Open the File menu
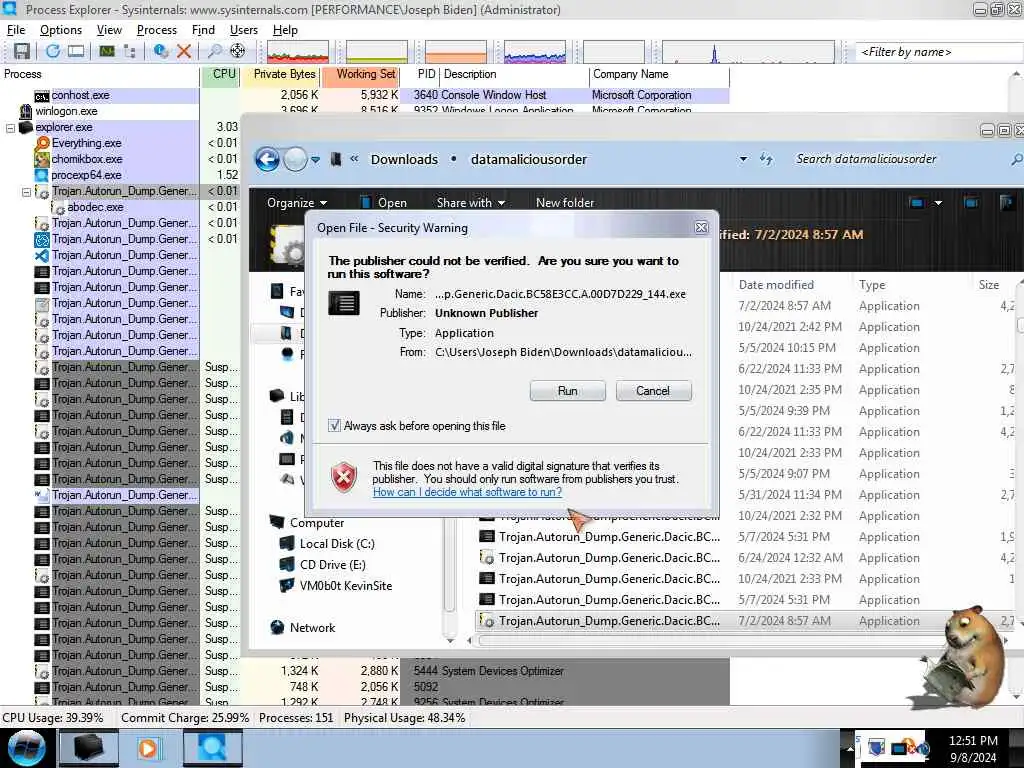Screen dimensions: 1024x768 tap(16, 30)
